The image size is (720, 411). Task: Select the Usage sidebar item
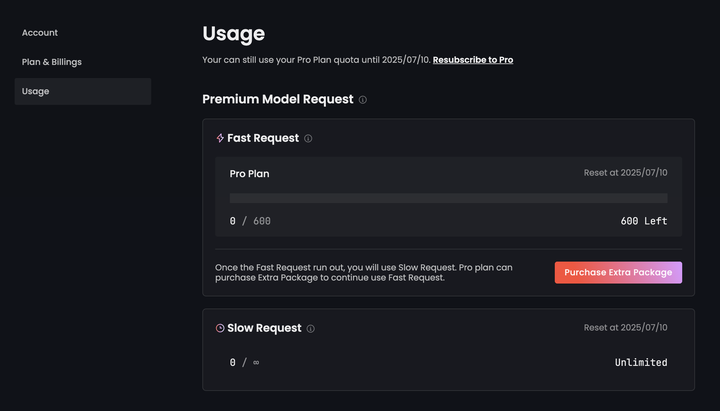tap(36, 91)
